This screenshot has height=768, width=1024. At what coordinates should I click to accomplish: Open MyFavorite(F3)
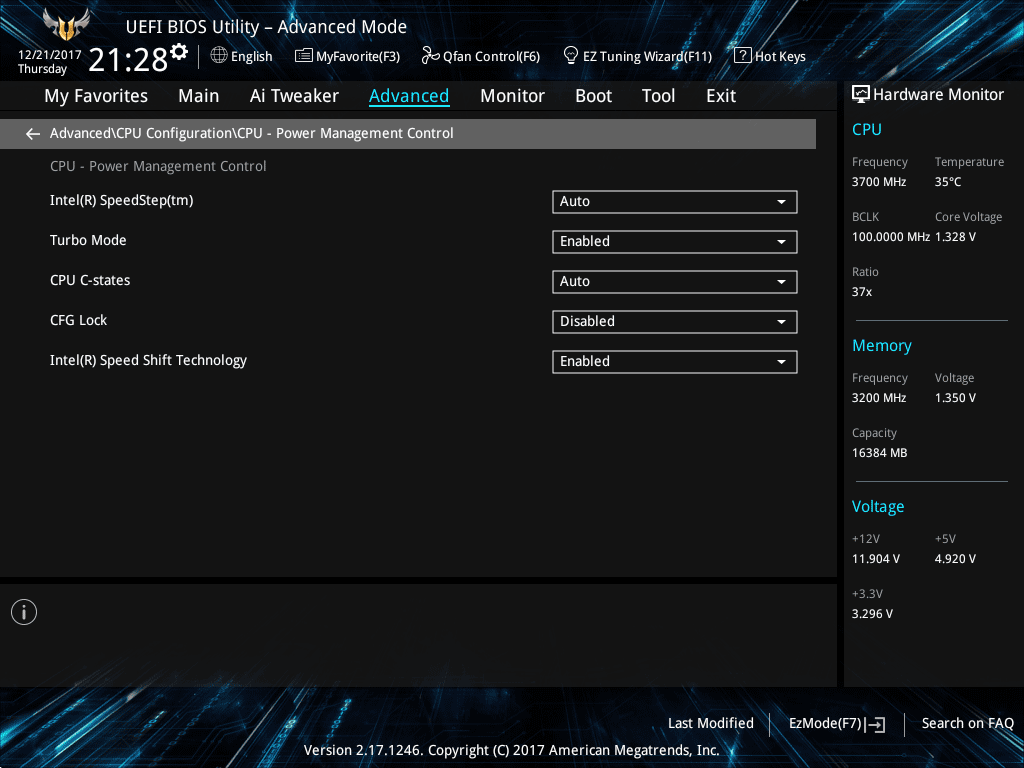tap(347, 56)
